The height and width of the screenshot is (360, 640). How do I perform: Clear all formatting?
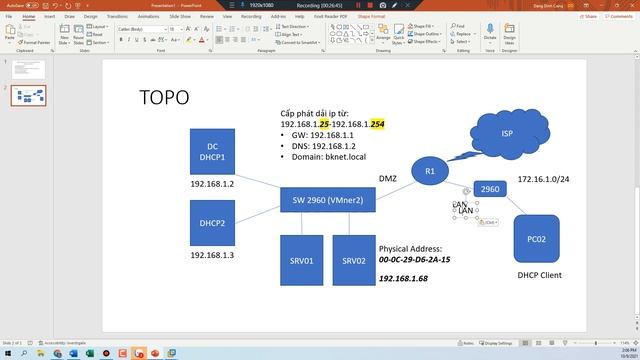click(207, 29)
